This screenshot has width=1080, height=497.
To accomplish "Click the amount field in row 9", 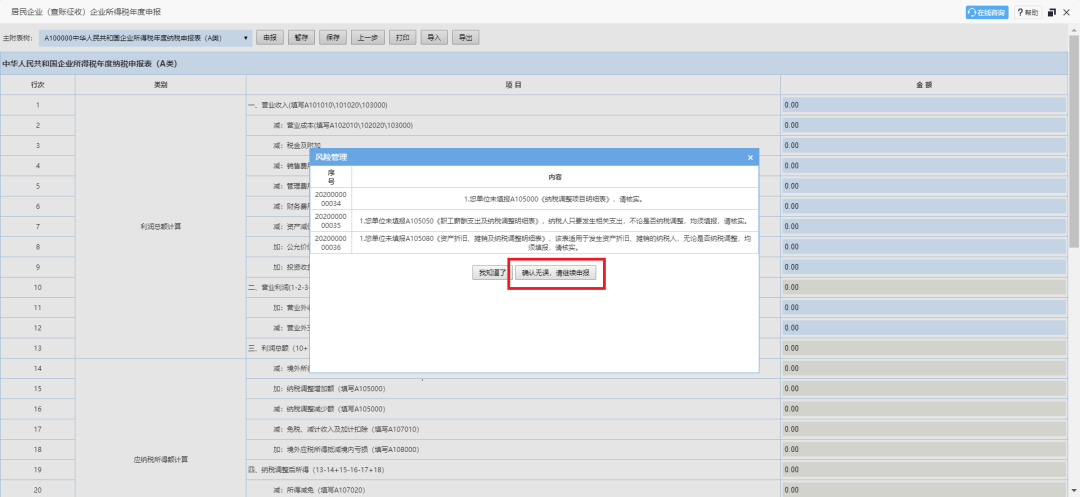I will click(x=924, y=267).
